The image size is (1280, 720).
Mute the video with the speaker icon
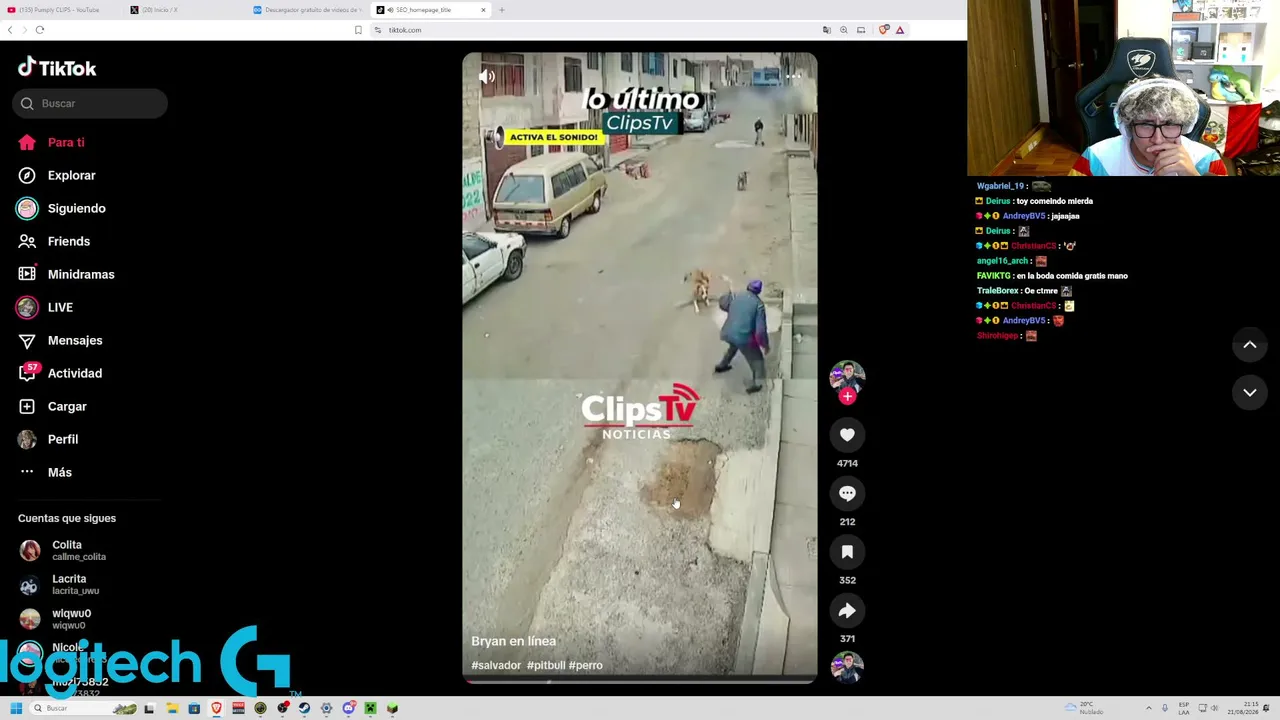(x=487, y=76)
